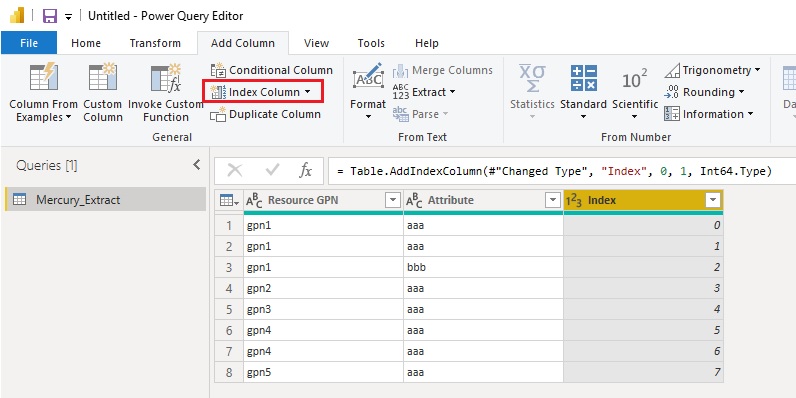Open Resource GPN filter dropdown
Viewport: 796px width, 398px height.
[x=393, y=201]
